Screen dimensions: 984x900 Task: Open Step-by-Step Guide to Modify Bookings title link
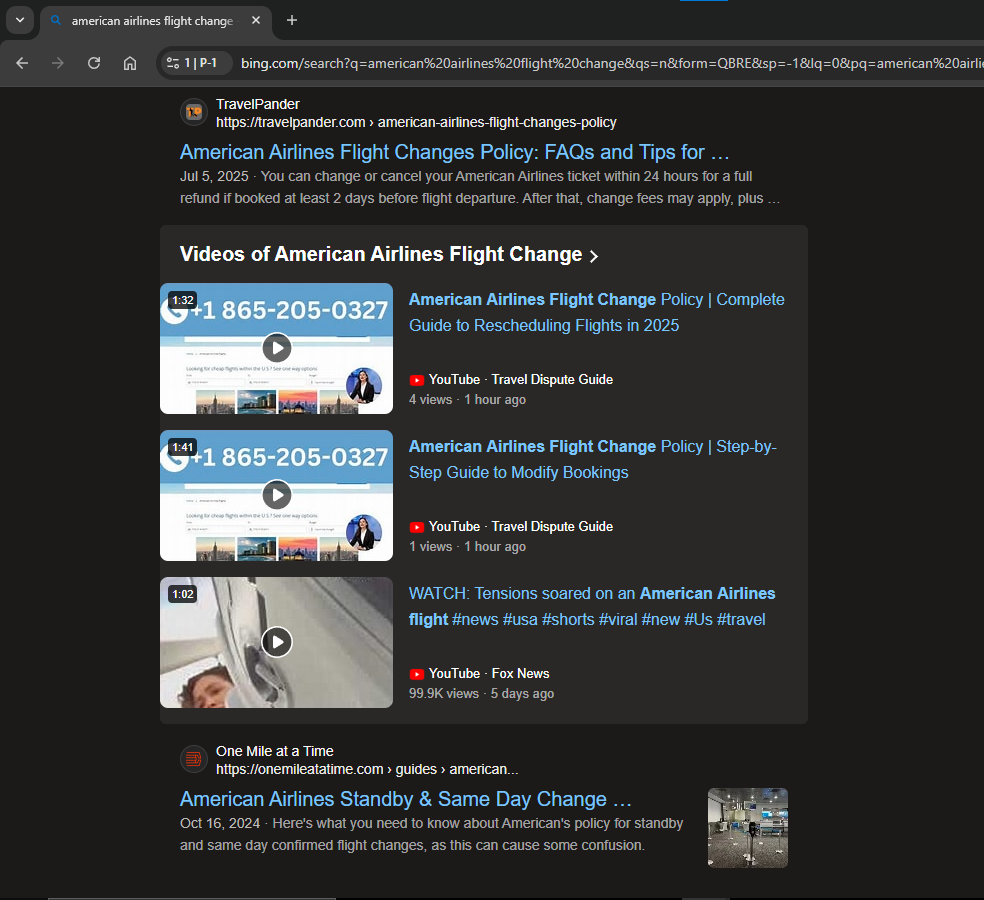tap(591, 459)
